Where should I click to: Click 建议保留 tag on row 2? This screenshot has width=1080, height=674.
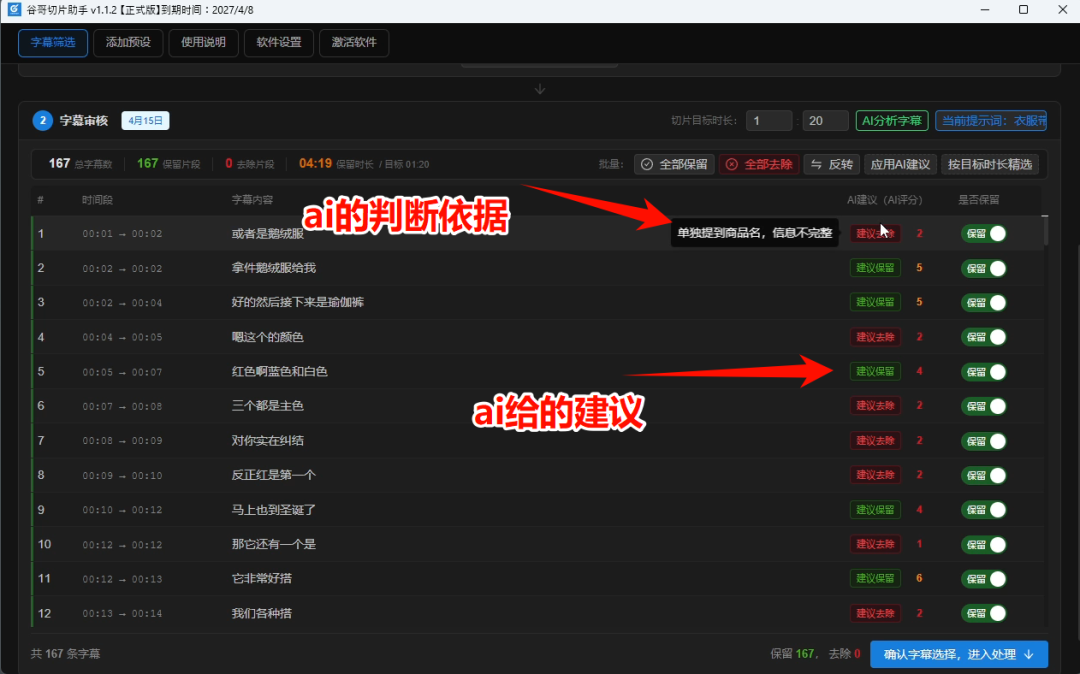click(x=875, y=268)
